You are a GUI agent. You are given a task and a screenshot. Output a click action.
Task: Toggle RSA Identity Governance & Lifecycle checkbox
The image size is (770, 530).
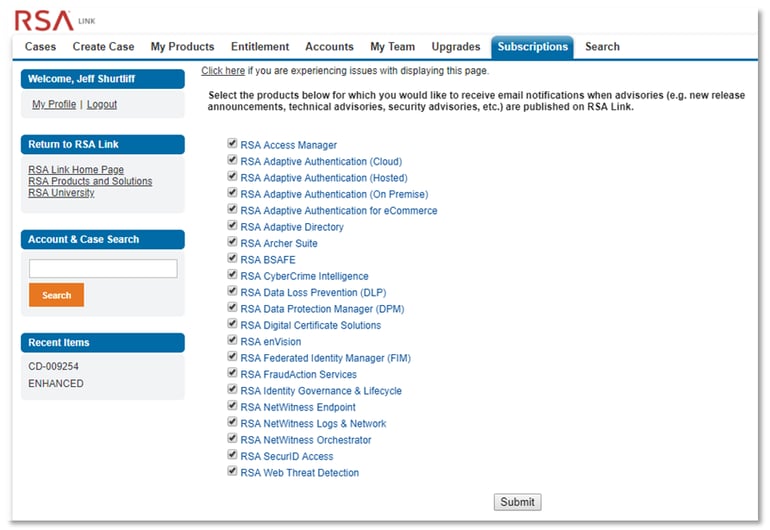tap(232, 389)
